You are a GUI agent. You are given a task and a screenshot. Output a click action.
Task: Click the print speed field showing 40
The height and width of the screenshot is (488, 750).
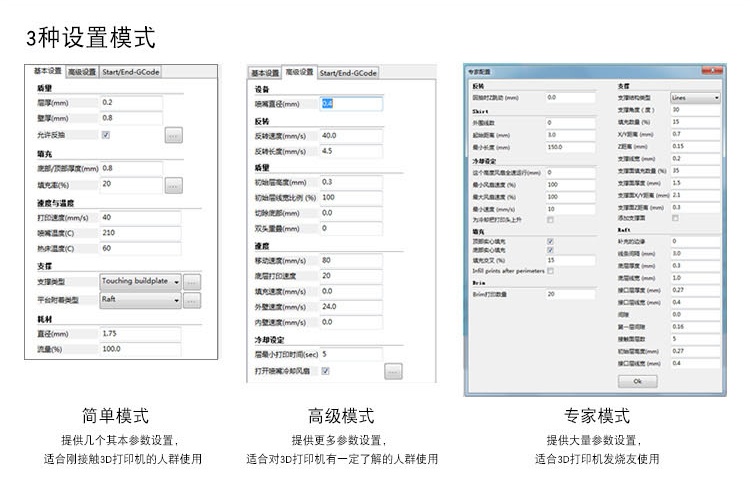tap(140, 217)
